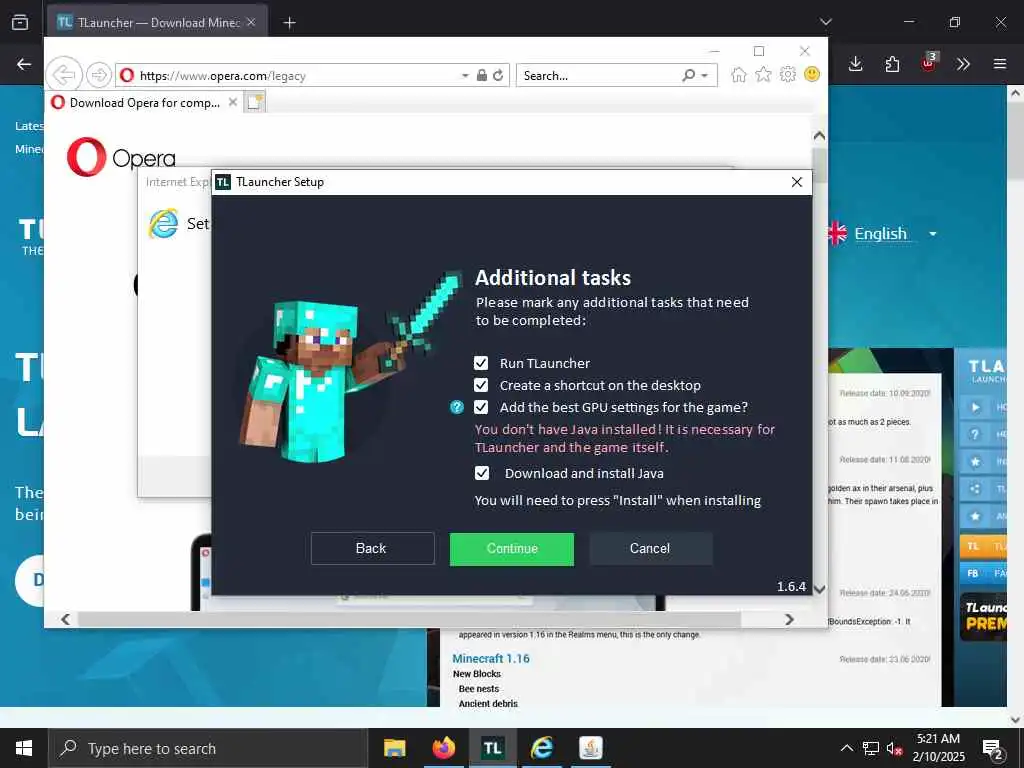The image size is (1024, 768).
Task: Refresh the Opera page in Internet Explorer
Action: tap(498, 76)
